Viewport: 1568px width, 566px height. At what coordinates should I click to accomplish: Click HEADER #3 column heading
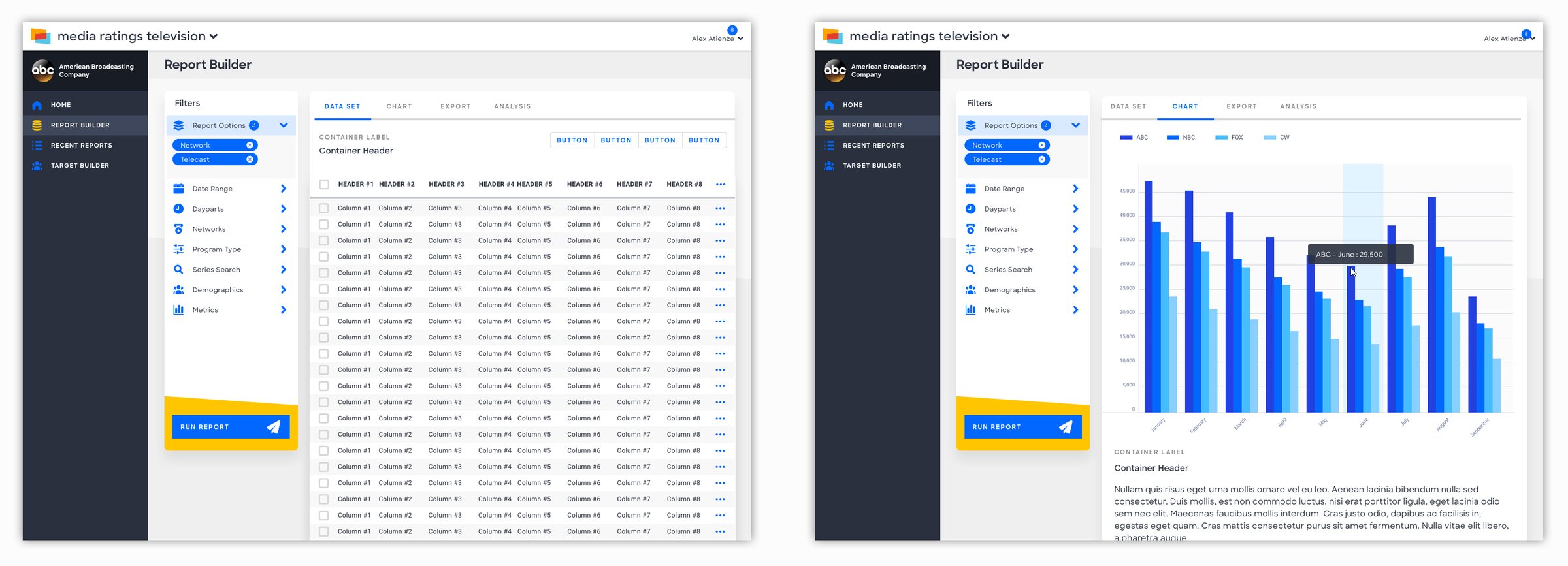446,185
